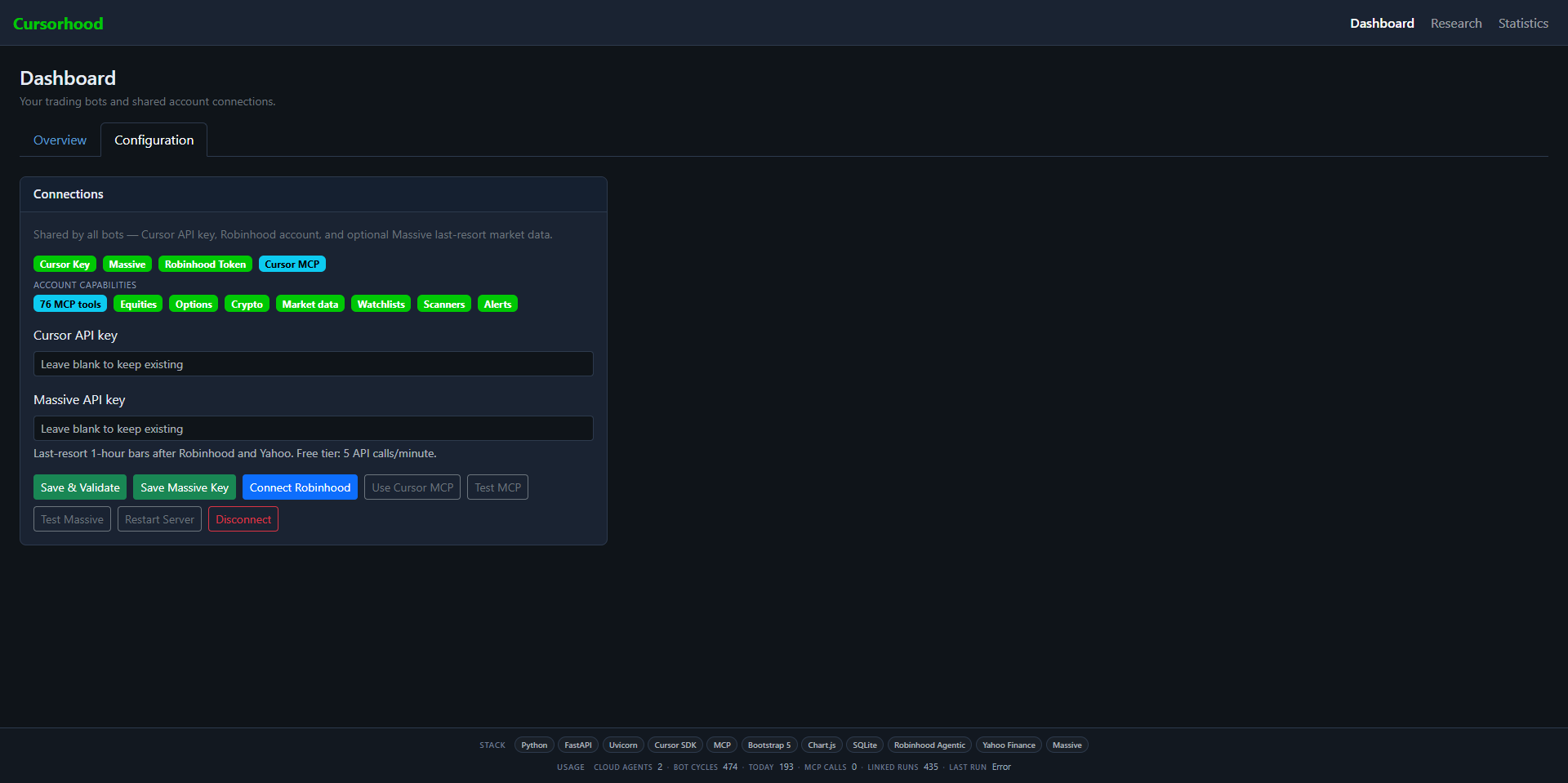This screenshot has height=783, width=1568.
Task: Click the FastAPI stack pill
Action: coord(578,745)
